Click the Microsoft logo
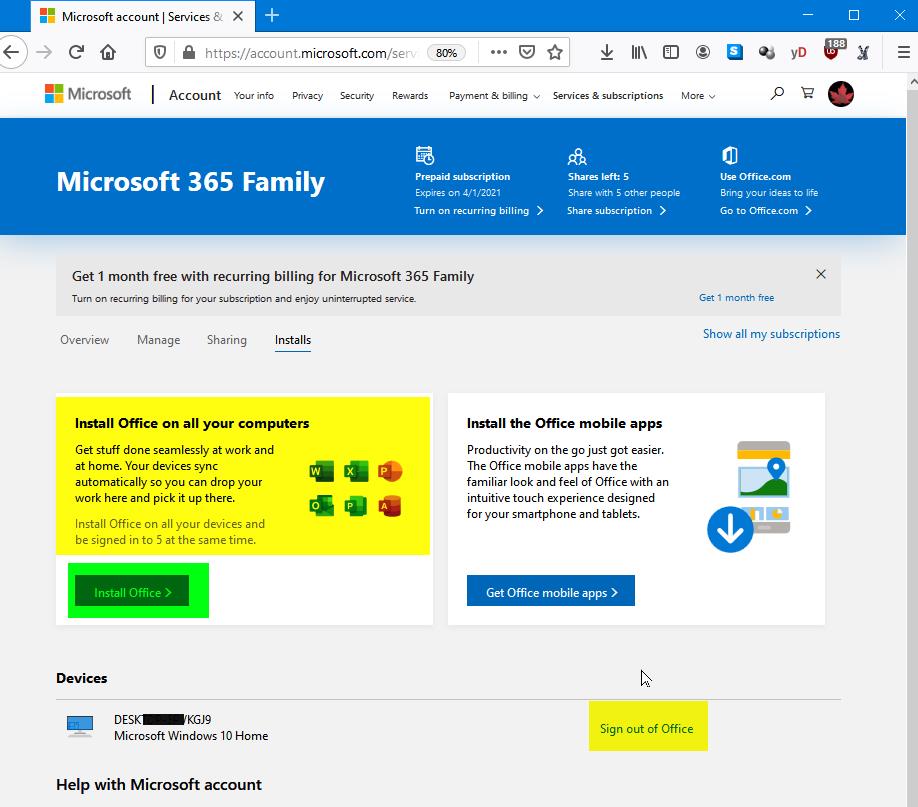 tap(88, 94)
